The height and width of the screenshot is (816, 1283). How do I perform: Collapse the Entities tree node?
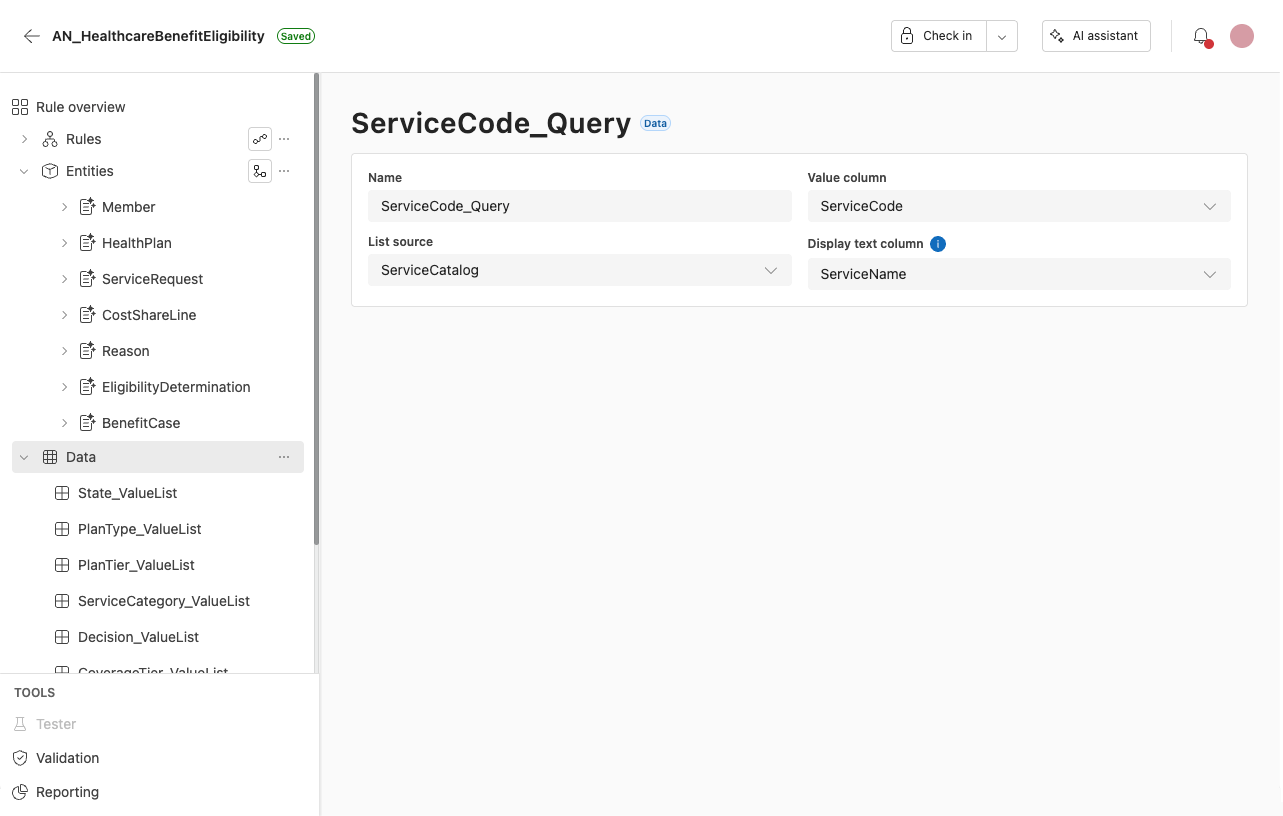tap(24, 171)
